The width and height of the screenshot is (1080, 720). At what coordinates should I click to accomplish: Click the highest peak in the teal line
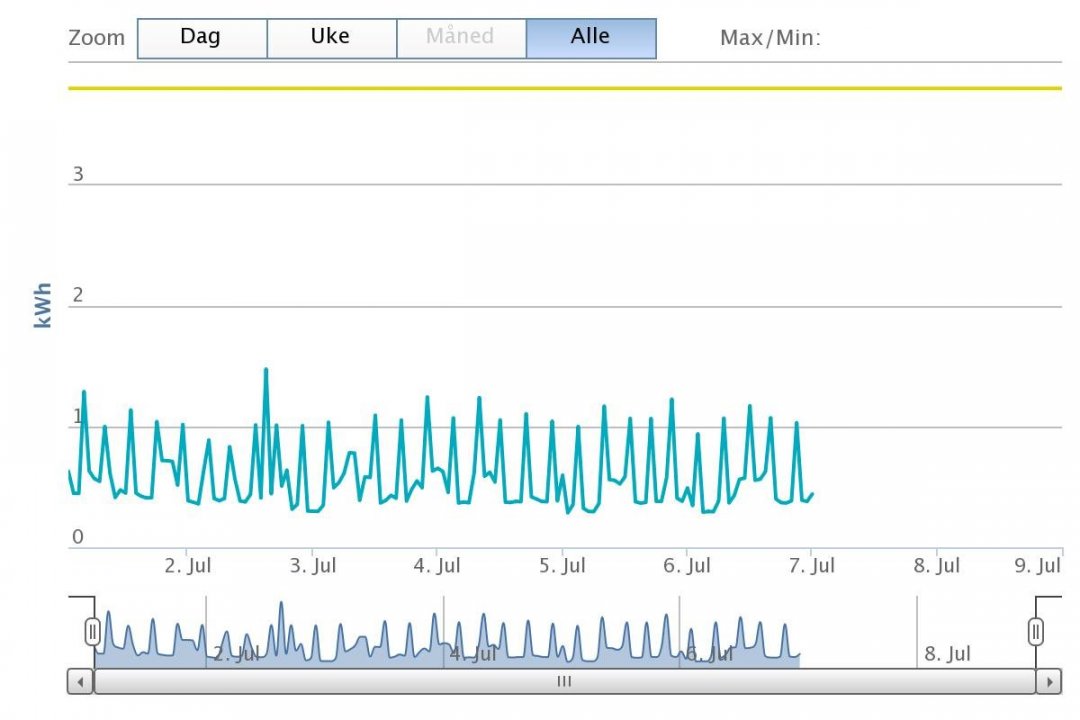point(266,370)
